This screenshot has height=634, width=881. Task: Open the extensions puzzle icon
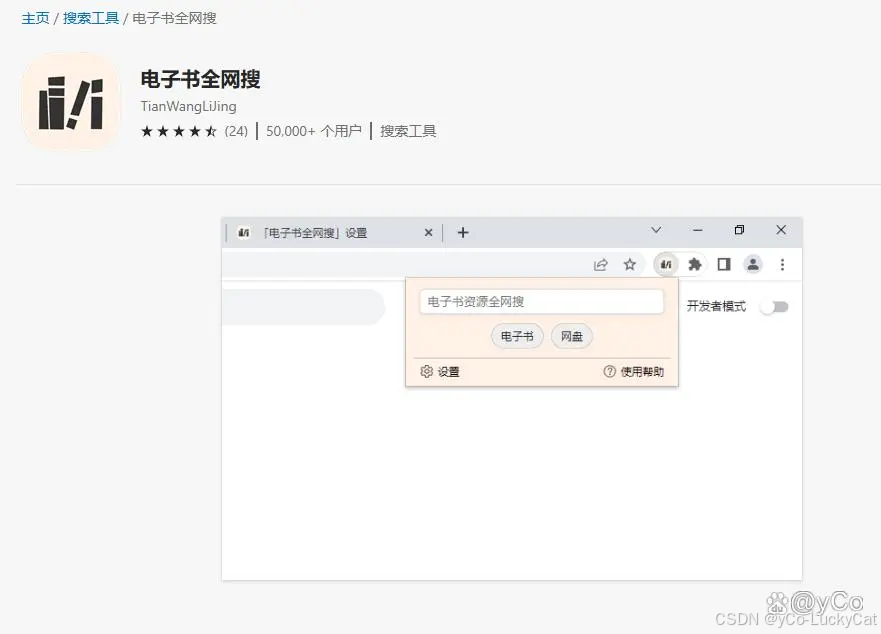[695, 265]
